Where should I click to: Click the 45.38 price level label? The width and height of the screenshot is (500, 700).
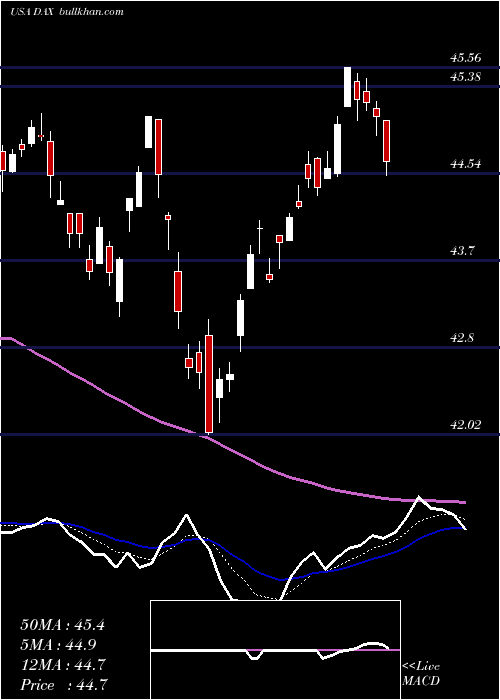tap(465, 77)
